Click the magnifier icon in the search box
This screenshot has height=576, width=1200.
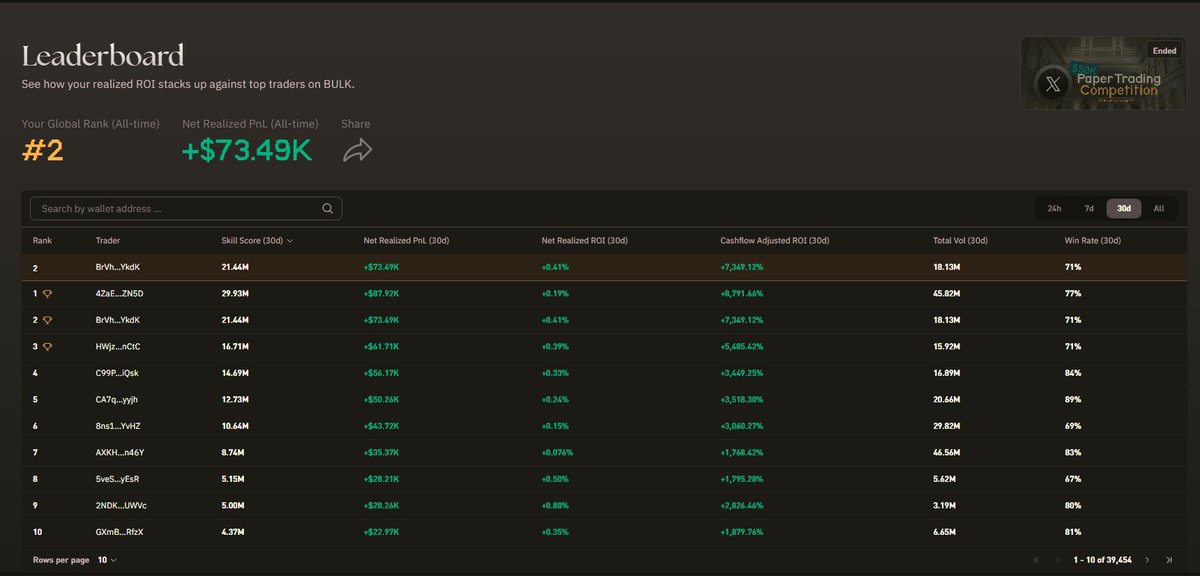(327, 209)
